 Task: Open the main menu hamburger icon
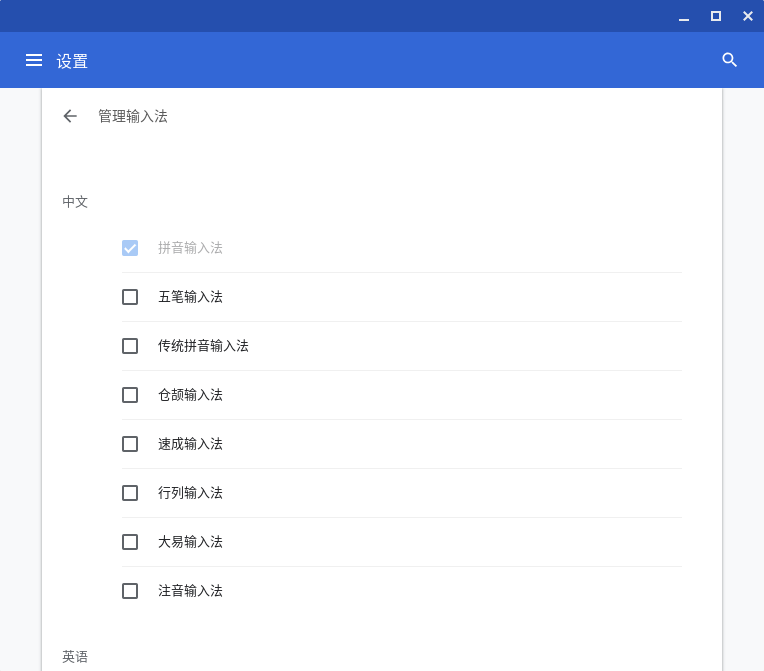34,60
